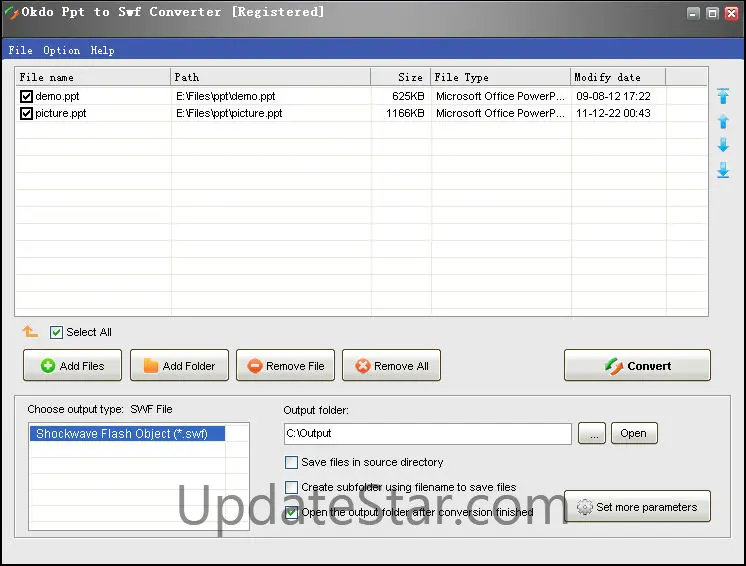Sort by Size column header
The height and width of the screenshot is (566, 746).
click(401, 77)
